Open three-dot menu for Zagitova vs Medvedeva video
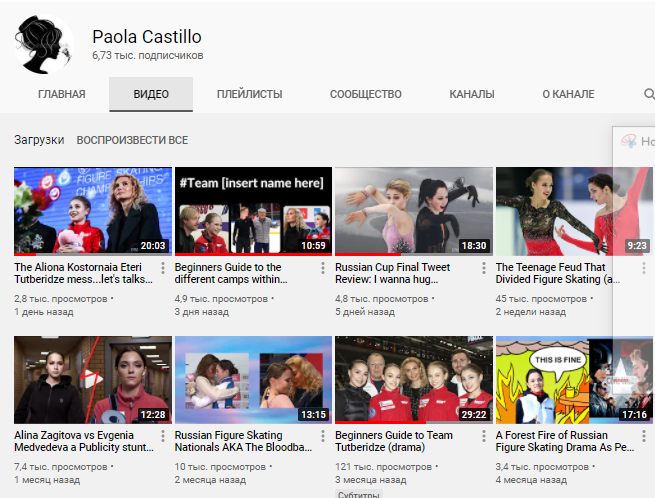The width and height of the screenshot is (655, 498). click(x=163, y=436)
